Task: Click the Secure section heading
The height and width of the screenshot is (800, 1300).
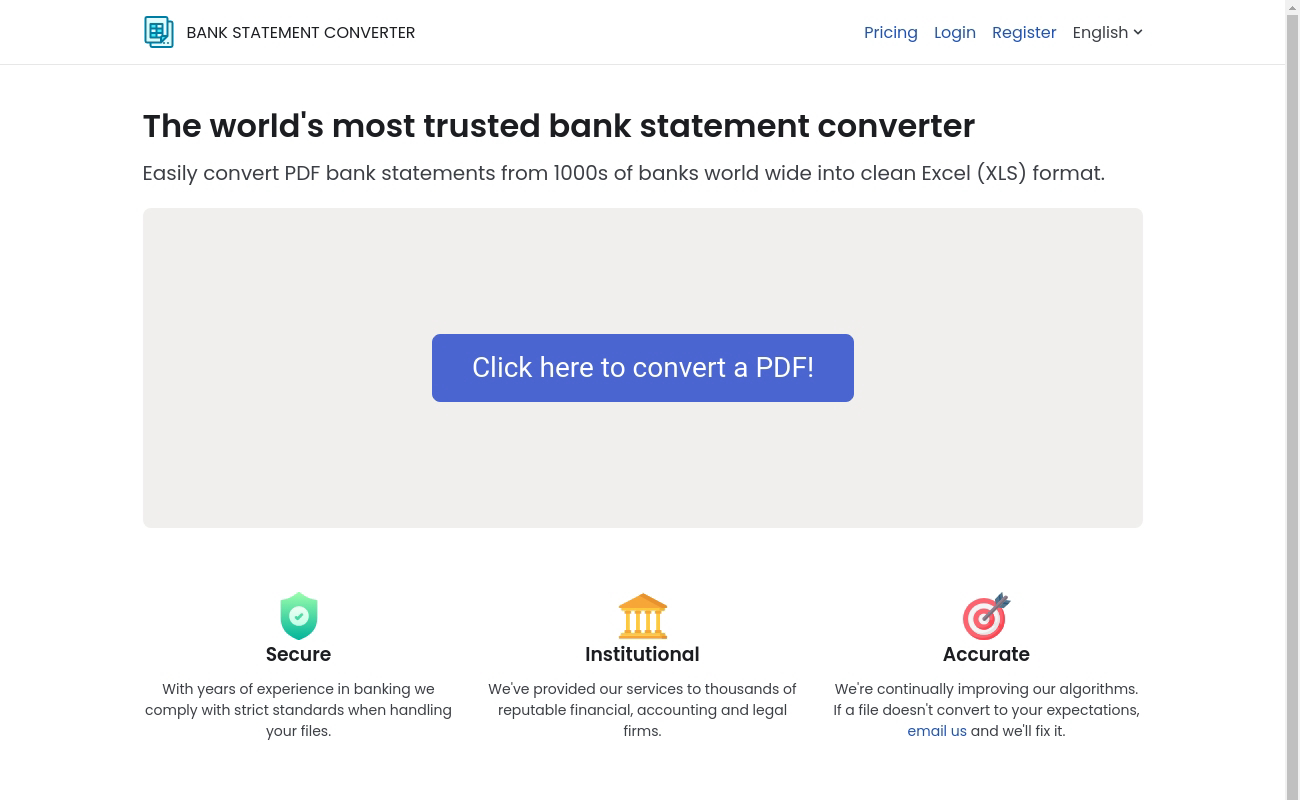Action: tap(298, 654)
